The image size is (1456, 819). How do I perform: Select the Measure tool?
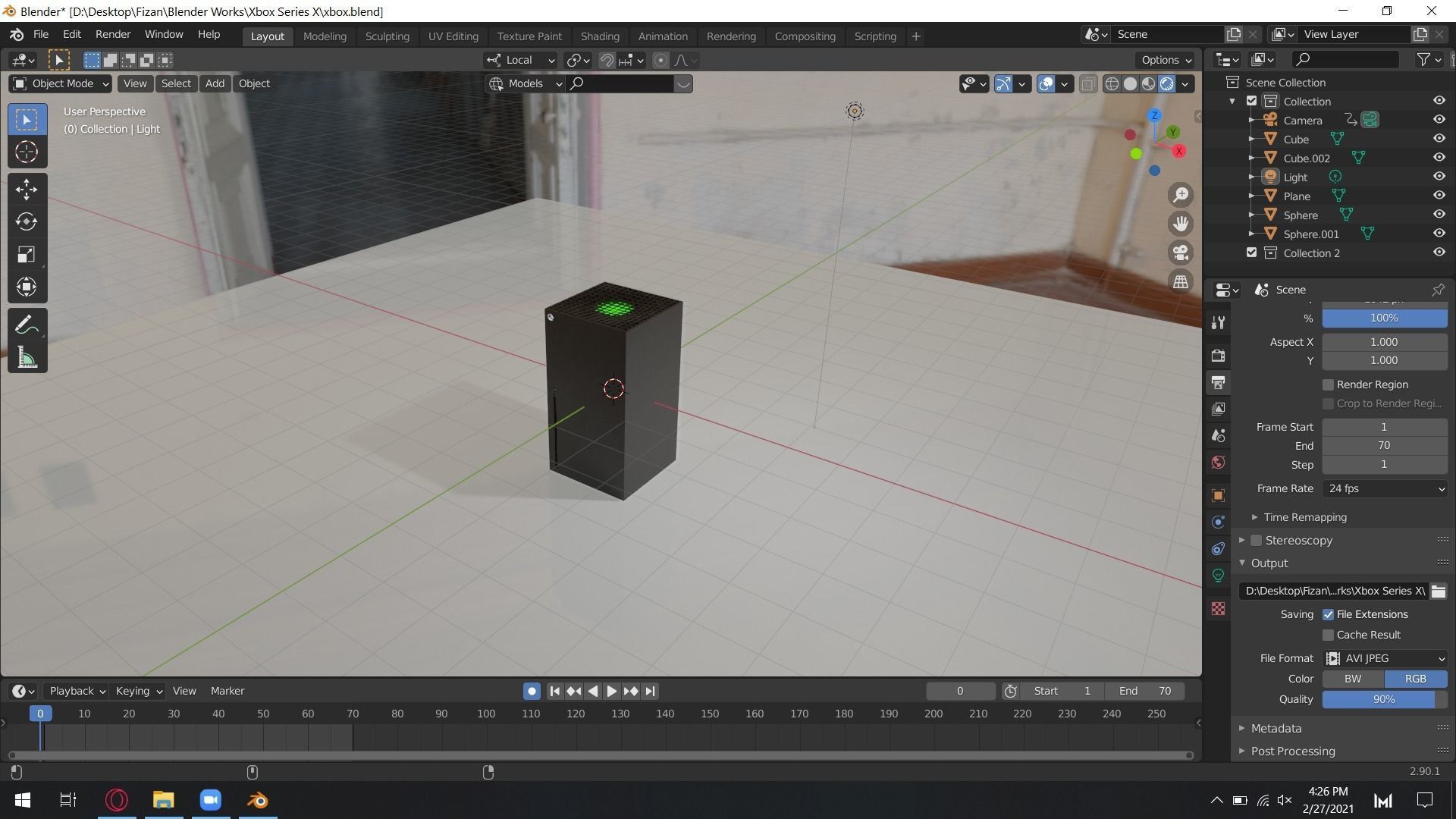[27, 358]
